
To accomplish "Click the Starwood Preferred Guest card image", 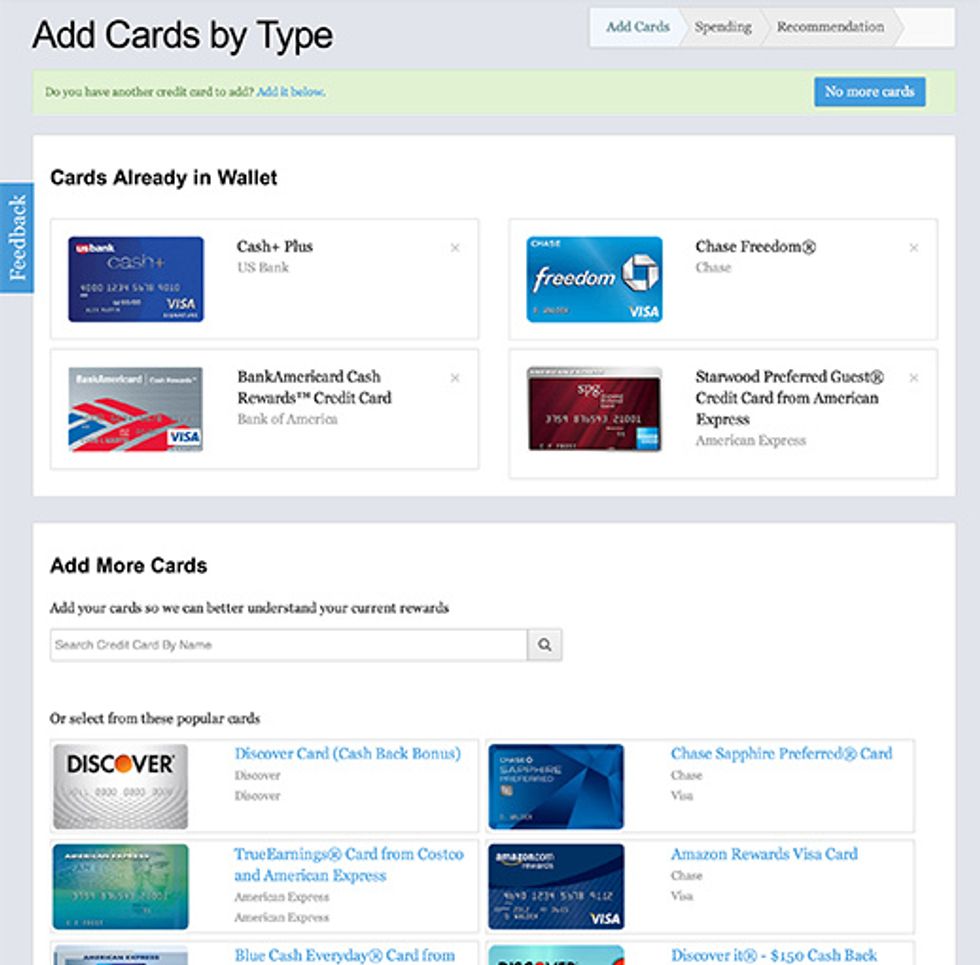I will [x=594, y=409].
